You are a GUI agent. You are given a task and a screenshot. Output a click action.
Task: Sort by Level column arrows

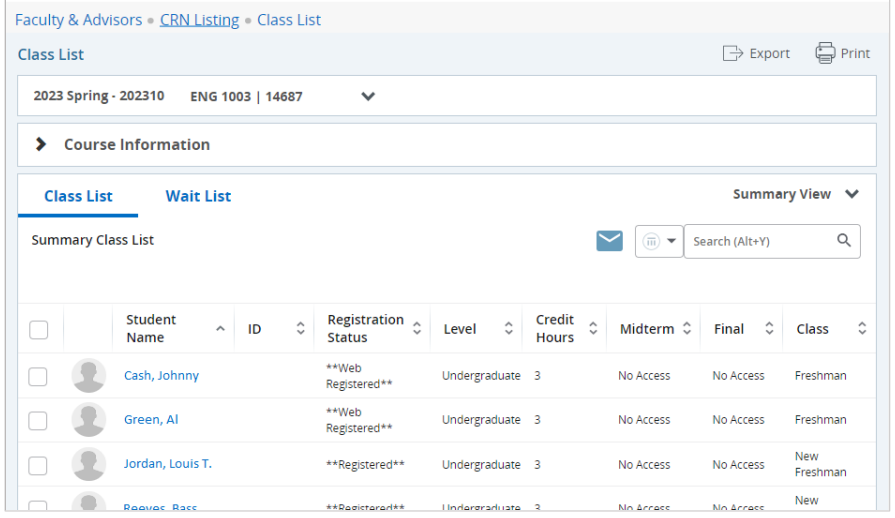point(509,329)
